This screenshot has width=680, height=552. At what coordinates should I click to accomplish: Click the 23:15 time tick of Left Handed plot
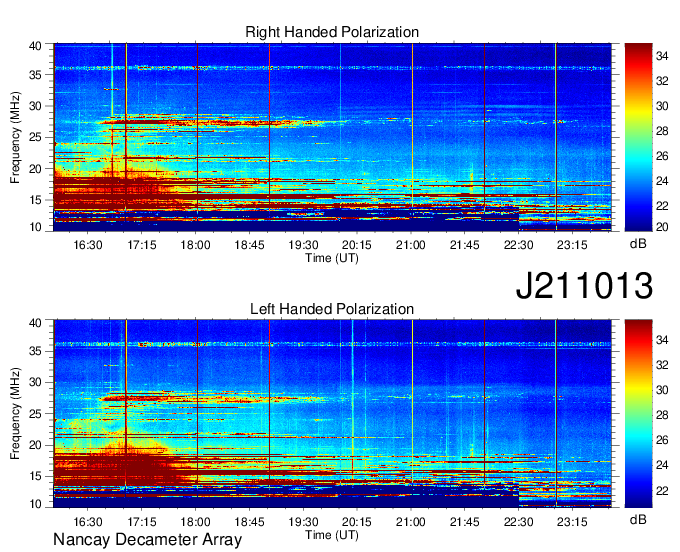(x=572, y=522)
